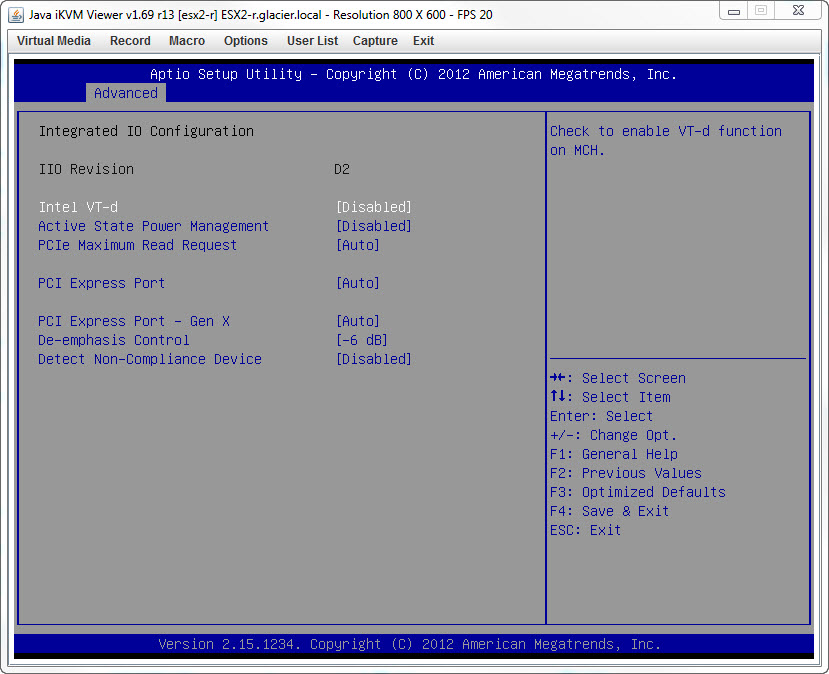Viewport: 829px width, 674px height.
Task: Open the Virtual Media menu
Action: pyautogui.click(x=53, y=41)
